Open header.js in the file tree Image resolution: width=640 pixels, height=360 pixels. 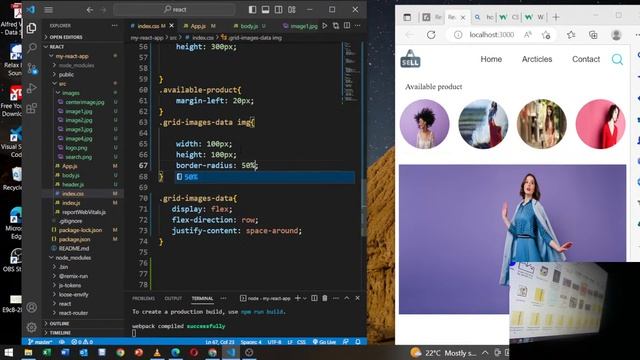(x=73, y=184)
